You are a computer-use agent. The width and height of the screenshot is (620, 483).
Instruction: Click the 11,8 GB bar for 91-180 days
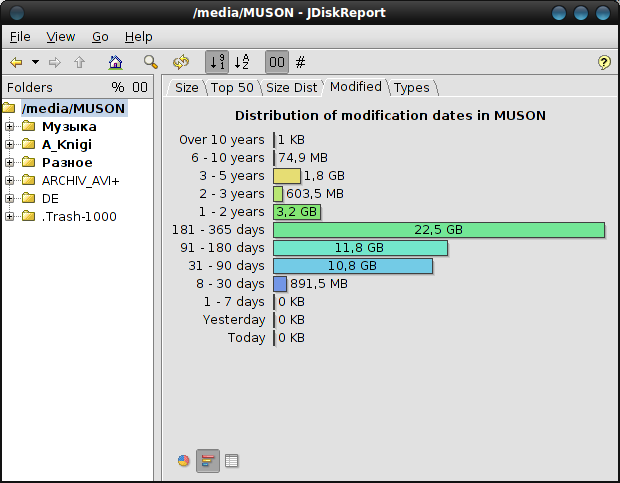click(360, 248)
